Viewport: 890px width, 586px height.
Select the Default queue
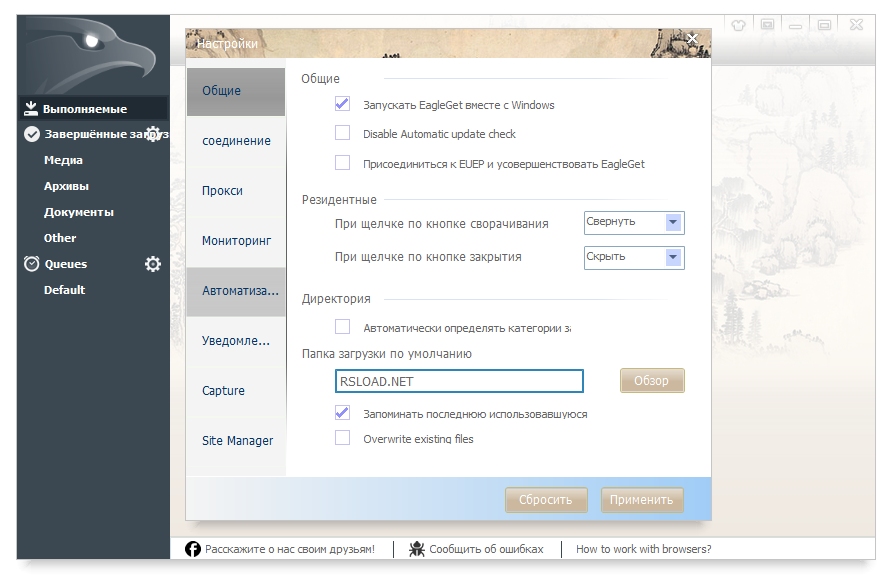click(64, 290)
